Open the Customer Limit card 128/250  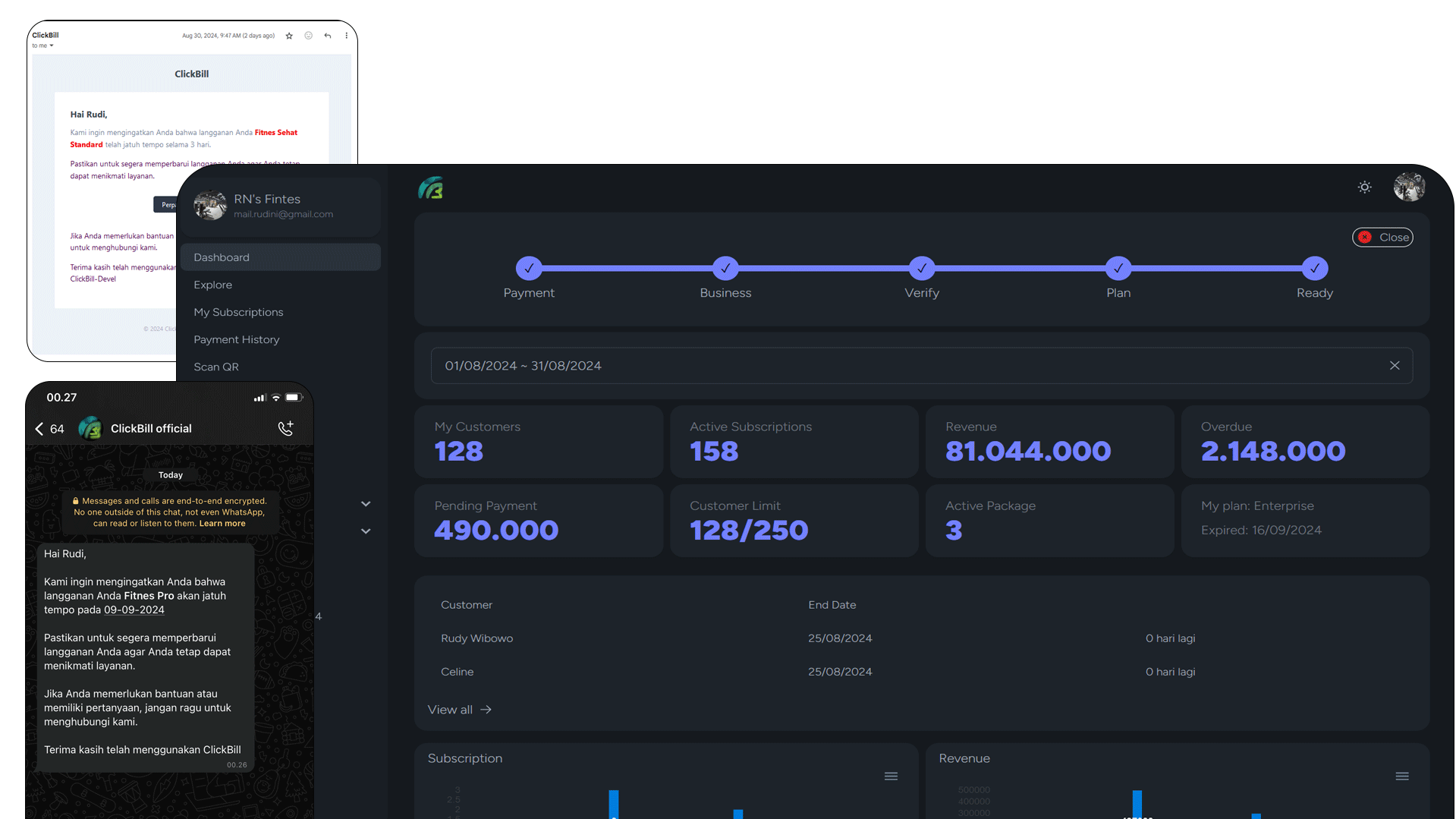coord(794,521)
